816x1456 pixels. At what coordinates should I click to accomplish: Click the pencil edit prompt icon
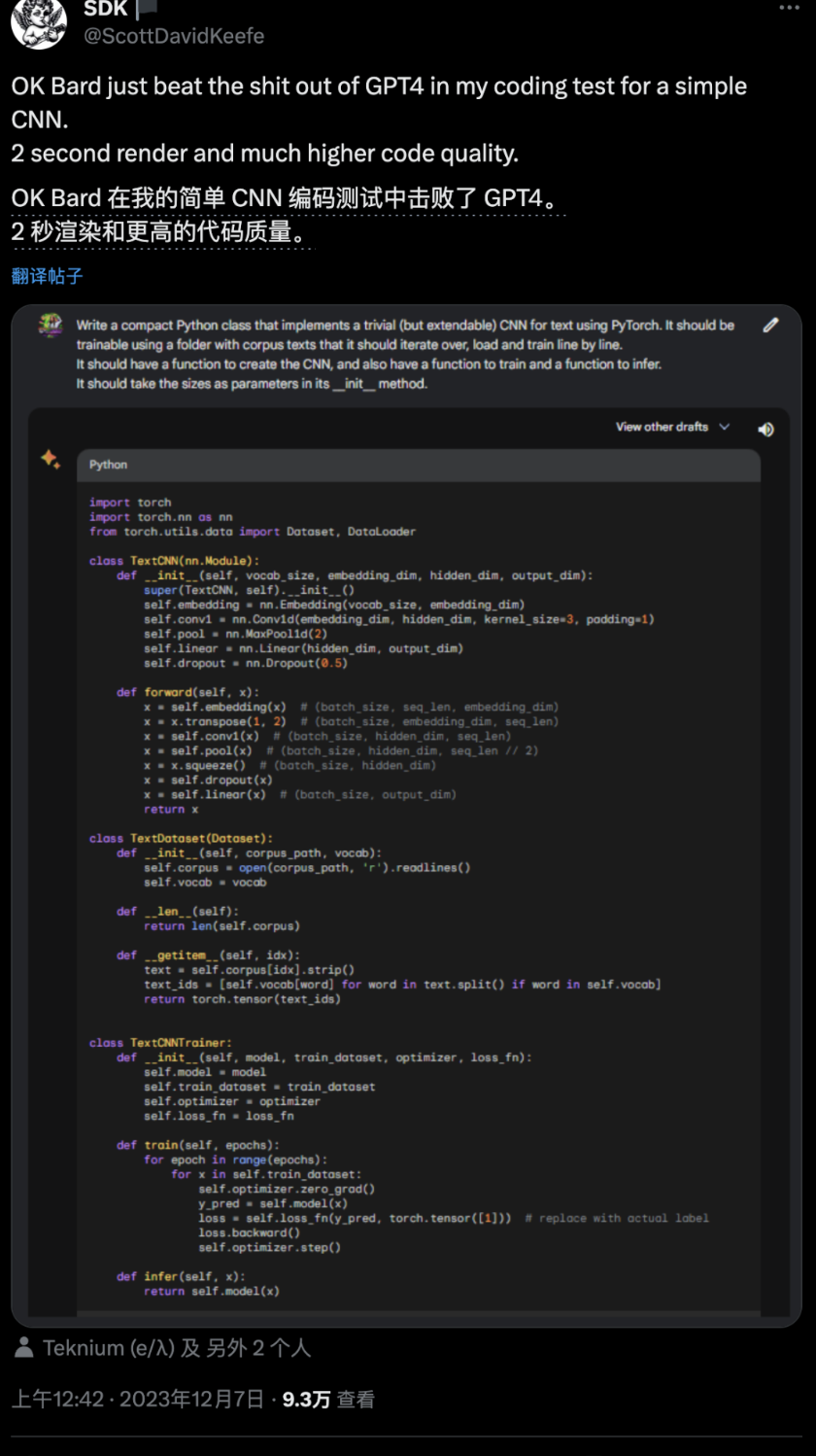tap(770, 326)
